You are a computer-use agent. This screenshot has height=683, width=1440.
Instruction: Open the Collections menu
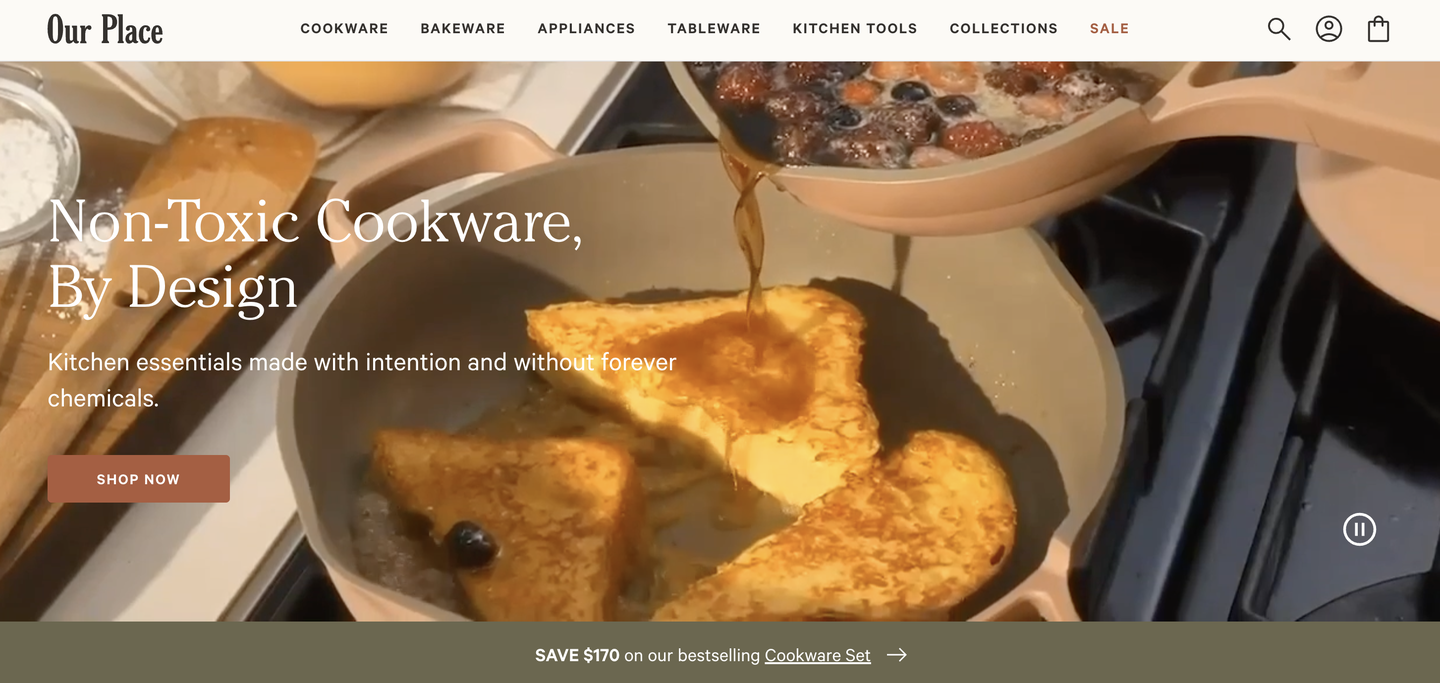click(x=1003, y=29)
